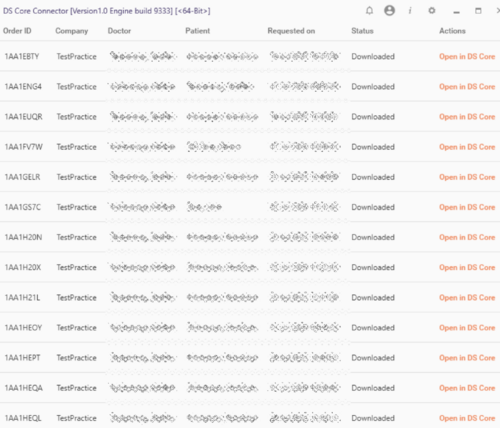Click Open in DS Core for order 1AA1GS7C
Image resolution: width=500 pixels, height=428 pixels.
click(467, 207)
